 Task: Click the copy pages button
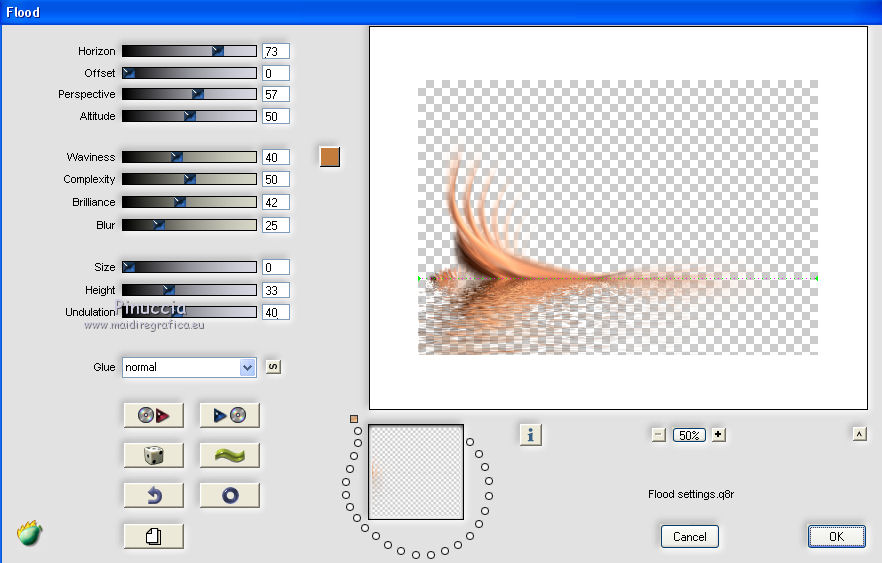pos(154,536)
